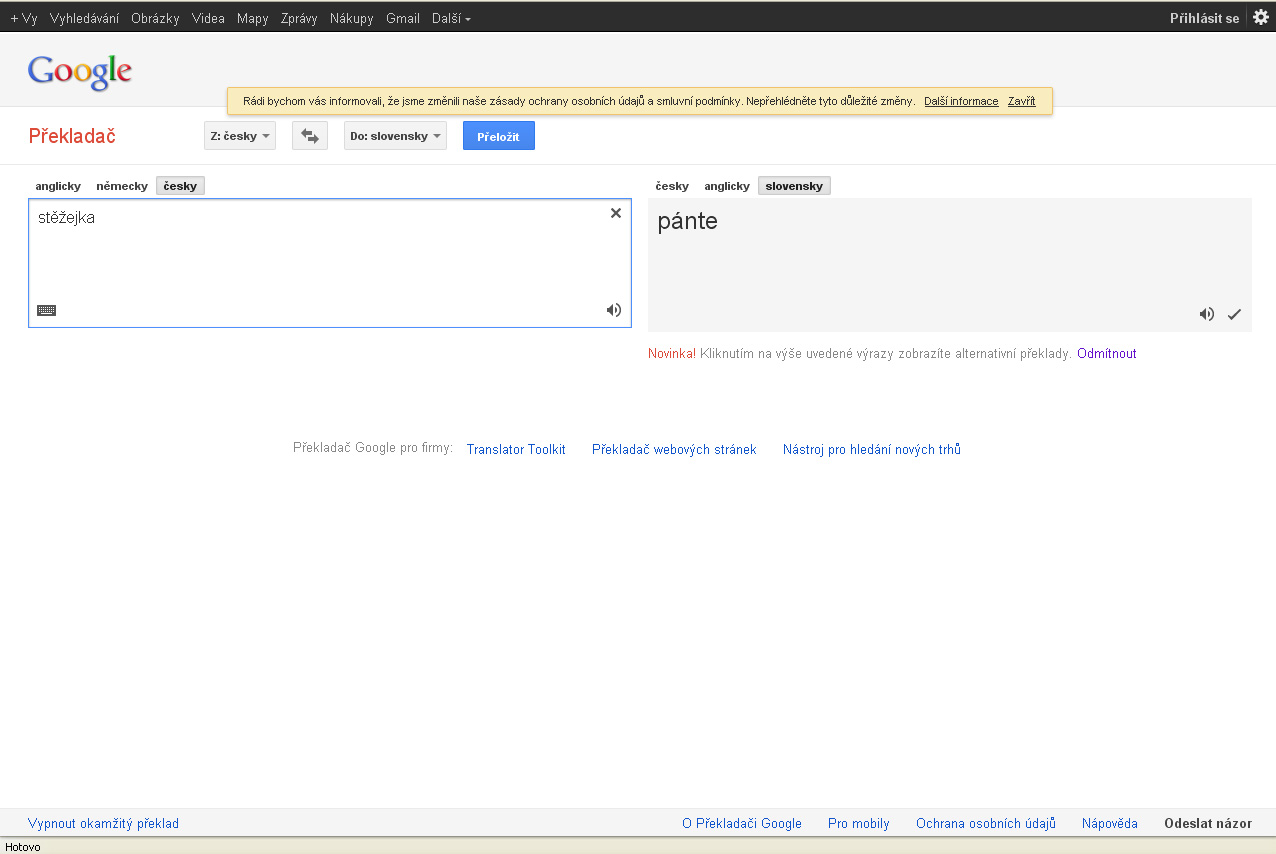Click the 'Translator Toolkit' link
The height and width of the screenshot is (854, 1276).
click(x=516, y=450)
